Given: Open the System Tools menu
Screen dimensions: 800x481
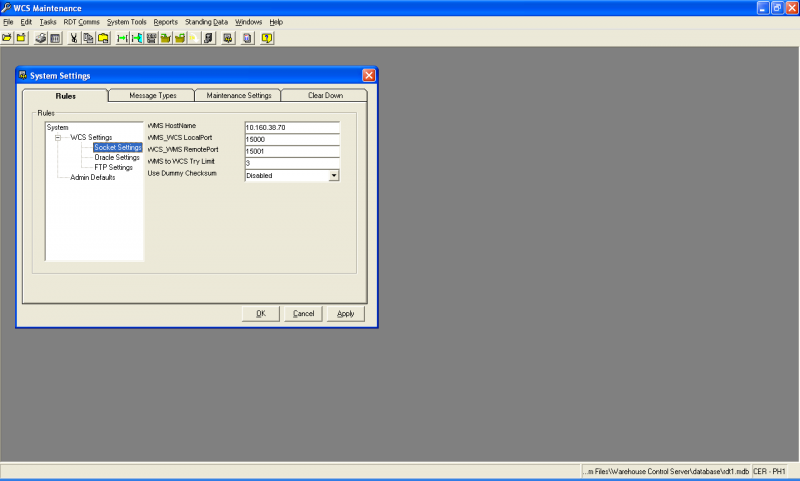Looking at the screenshot, I should 127,22.
